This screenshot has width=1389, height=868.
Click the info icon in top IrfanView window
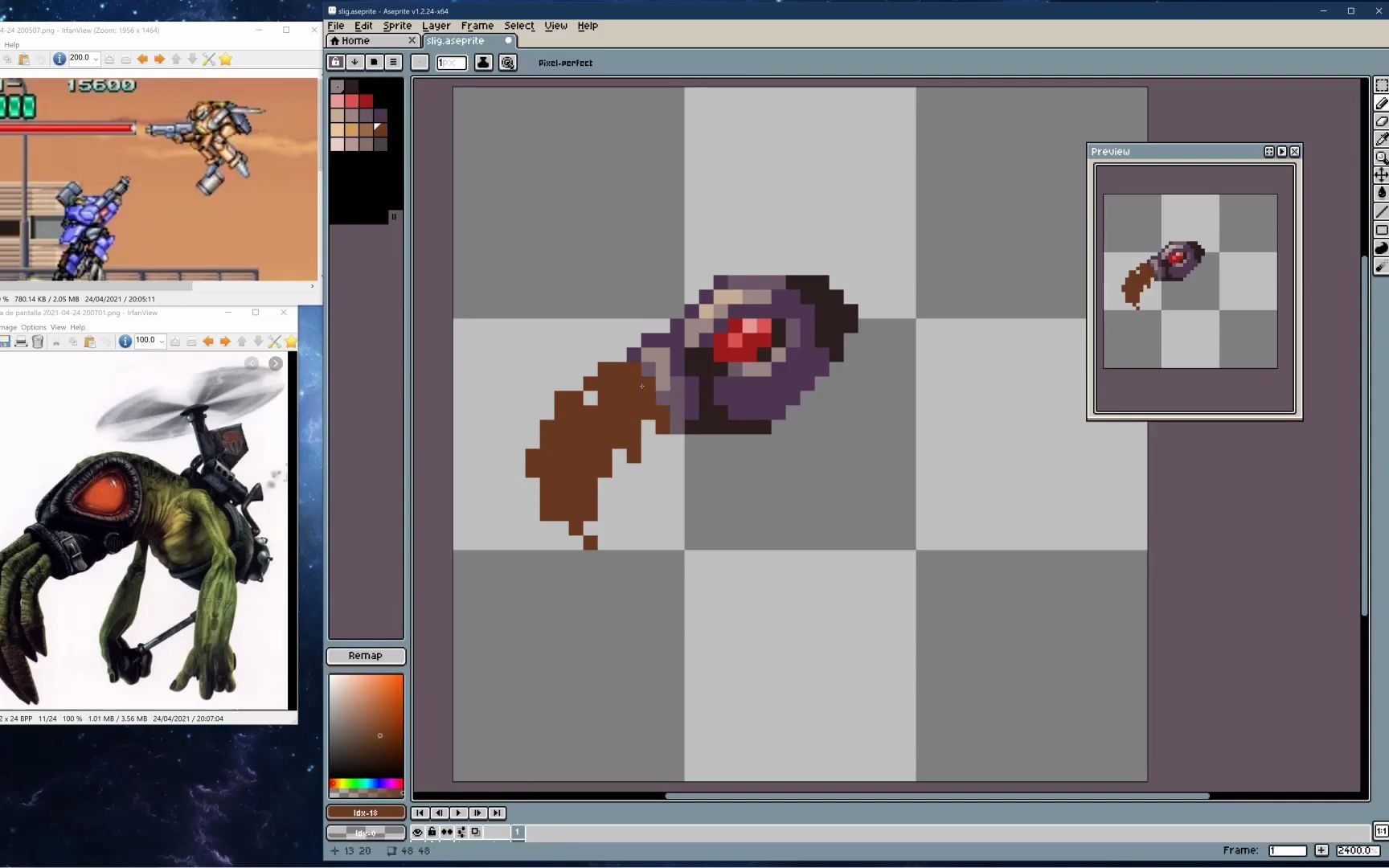pyautogui.click(x=59, y=59)
